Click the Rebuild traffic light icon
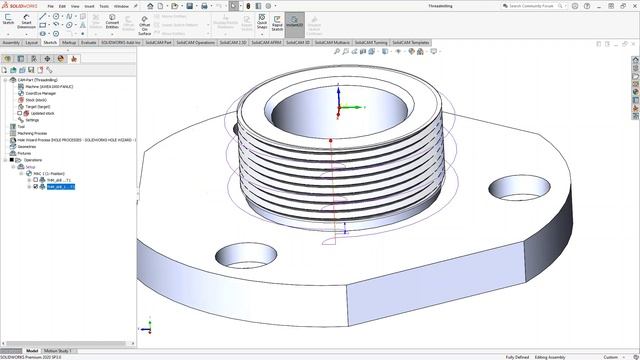The height and width of the screenshot is (360, 640). tap(248, 6)
